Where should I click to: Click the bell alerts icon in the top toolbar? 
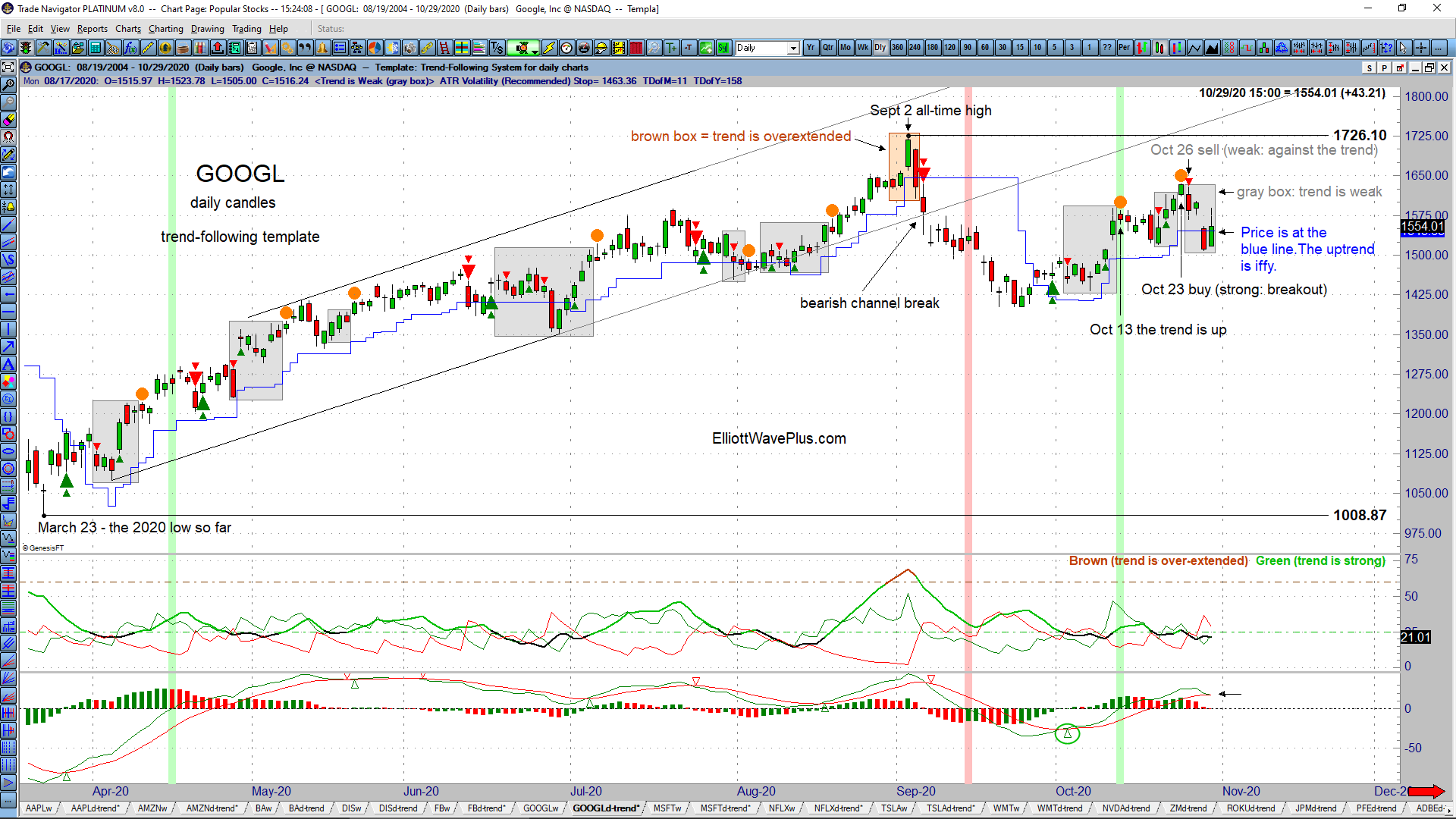(322, 47)
